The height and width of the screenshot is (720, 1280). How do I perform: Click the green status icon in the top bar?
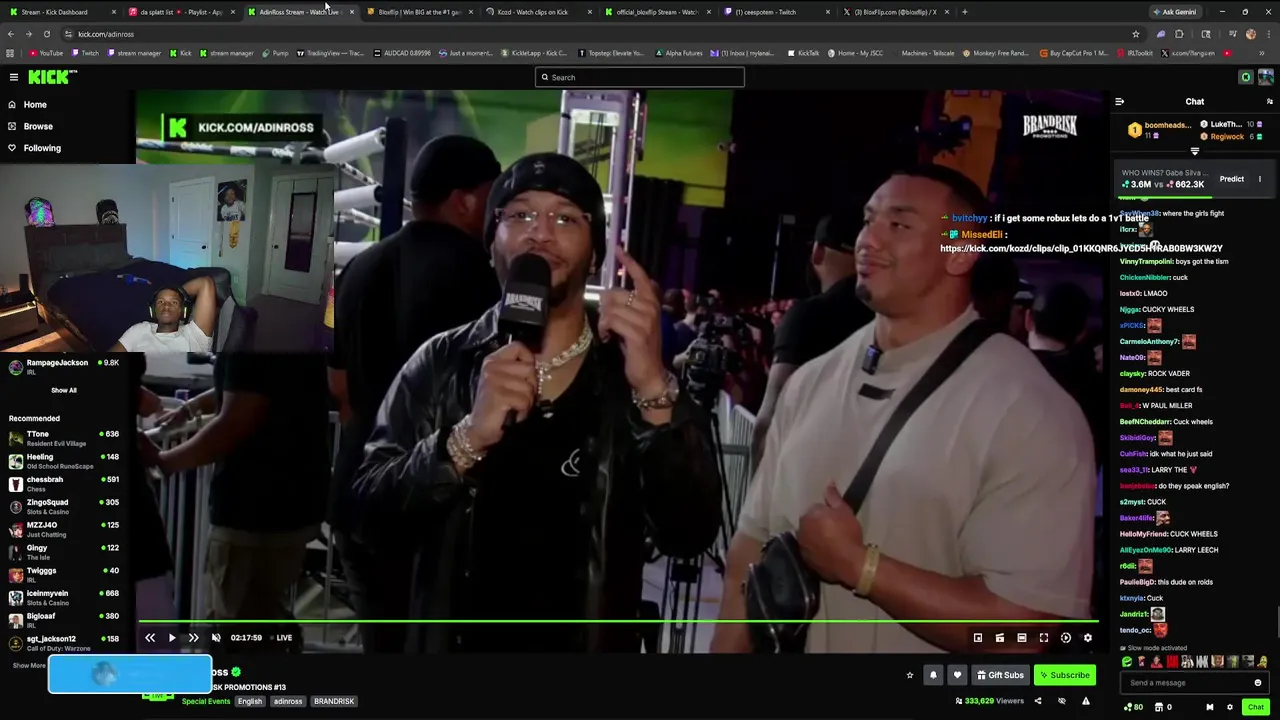coord(1246,77)
